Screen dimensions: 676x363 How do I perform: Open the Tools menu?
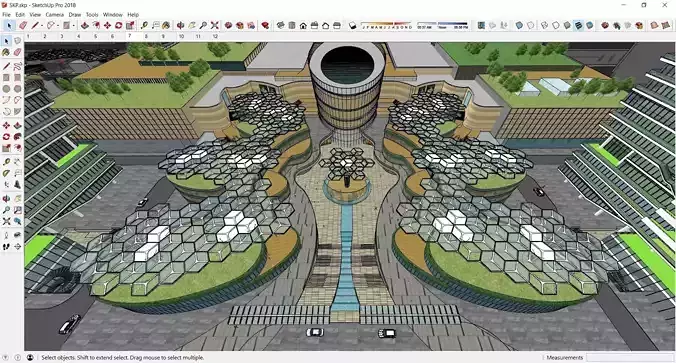[92, 15]
